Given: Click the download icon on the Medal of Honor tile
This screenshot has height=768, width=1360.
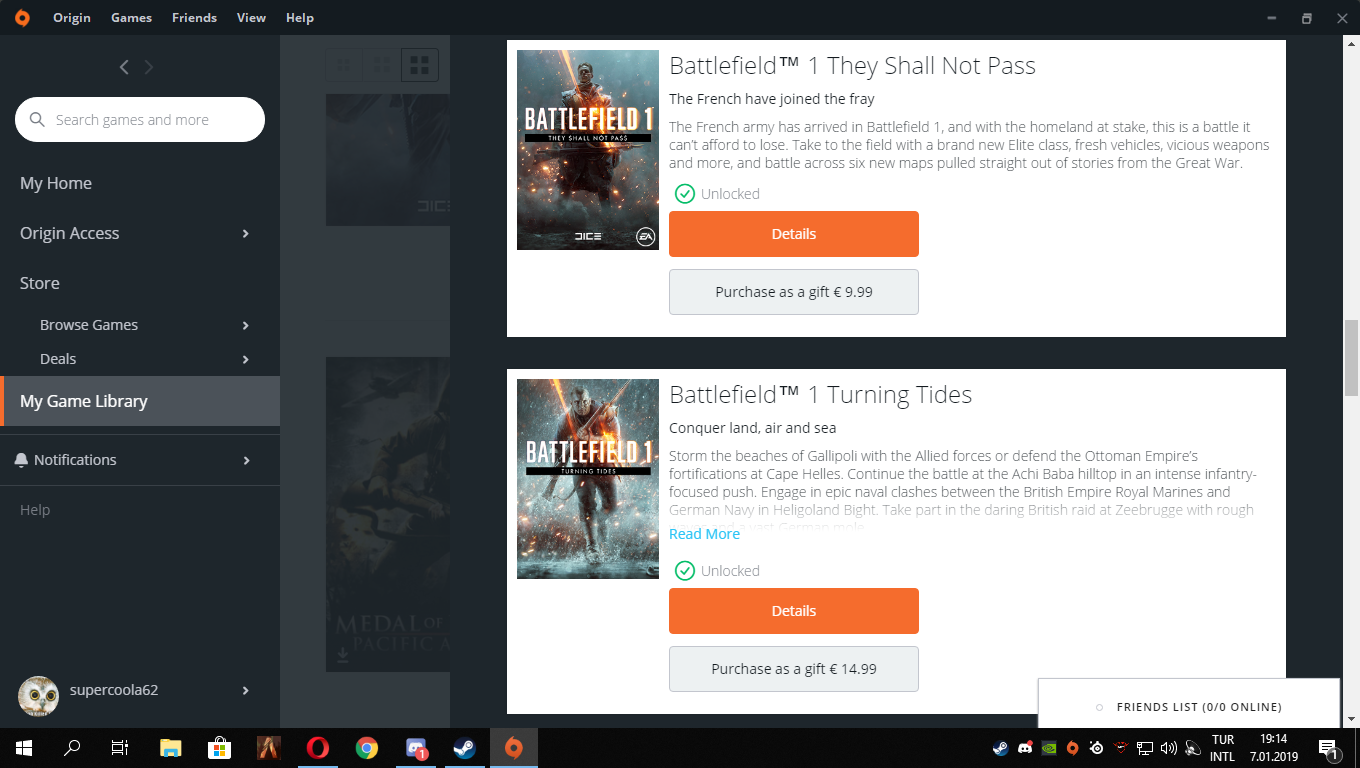Looking at the screenshot, I should pos(344,655).
